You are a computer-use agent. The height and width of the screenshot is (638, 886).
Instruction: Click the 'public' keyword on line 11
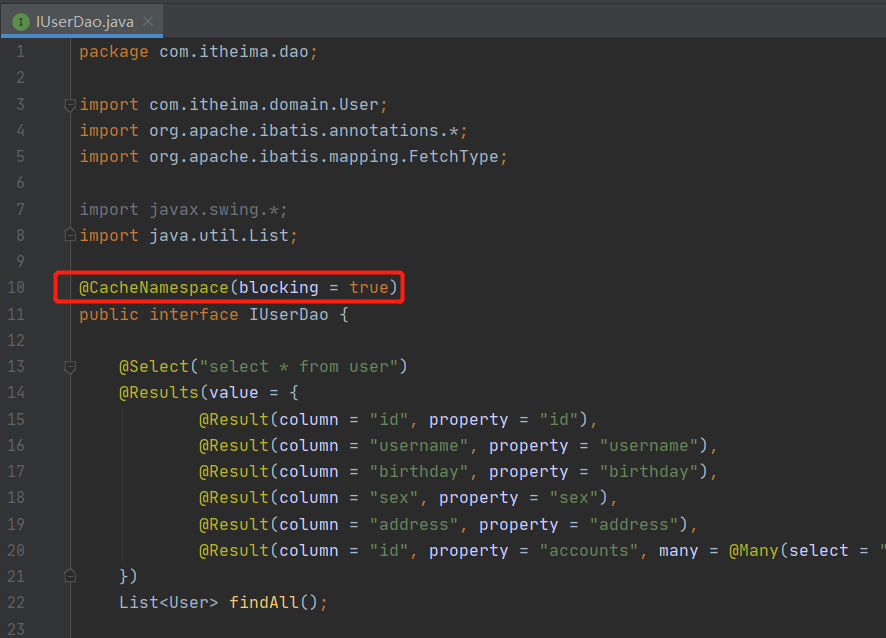[109, 314]
